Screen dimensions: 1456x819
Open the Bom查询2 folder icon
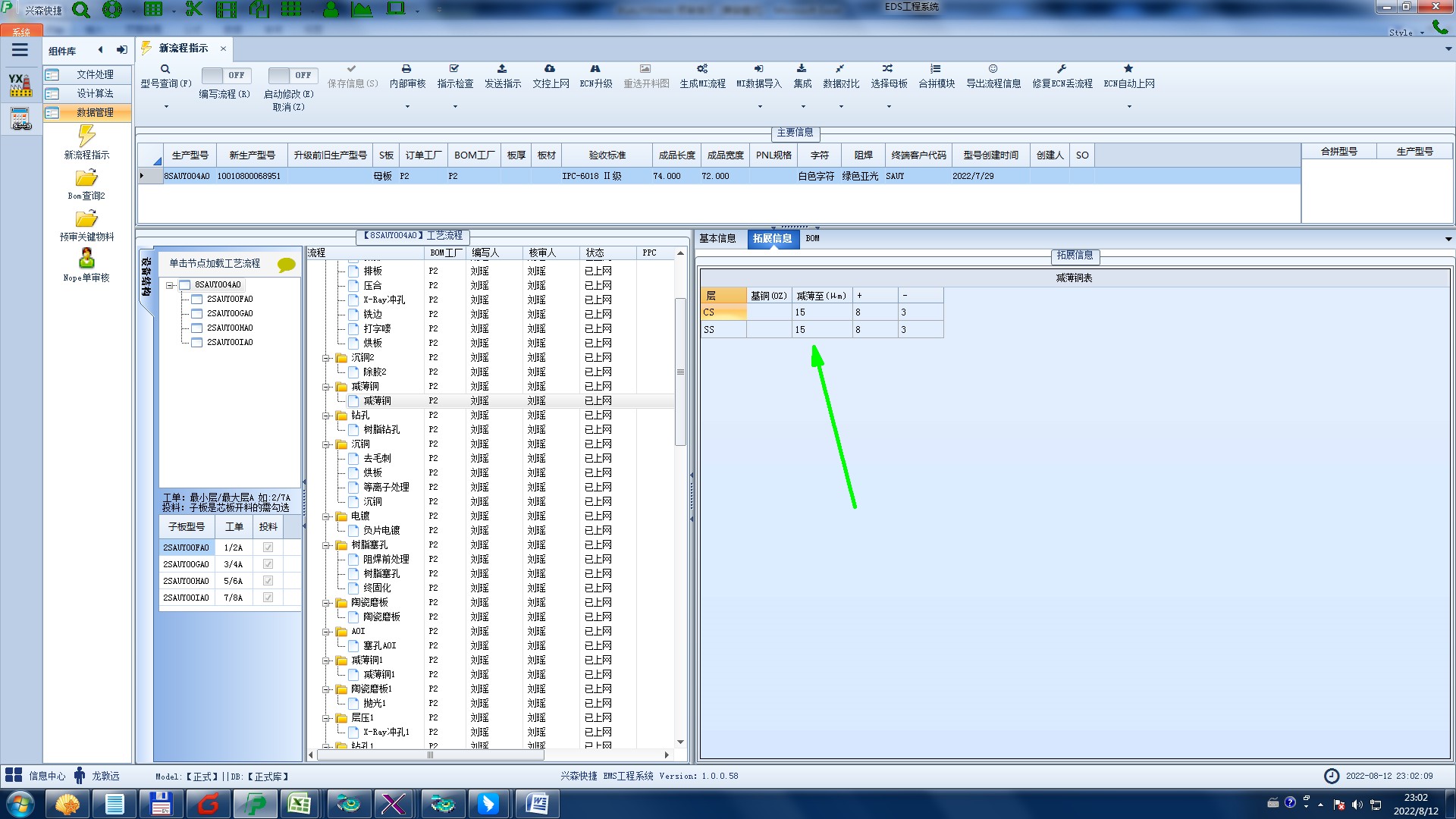[86, 178]
